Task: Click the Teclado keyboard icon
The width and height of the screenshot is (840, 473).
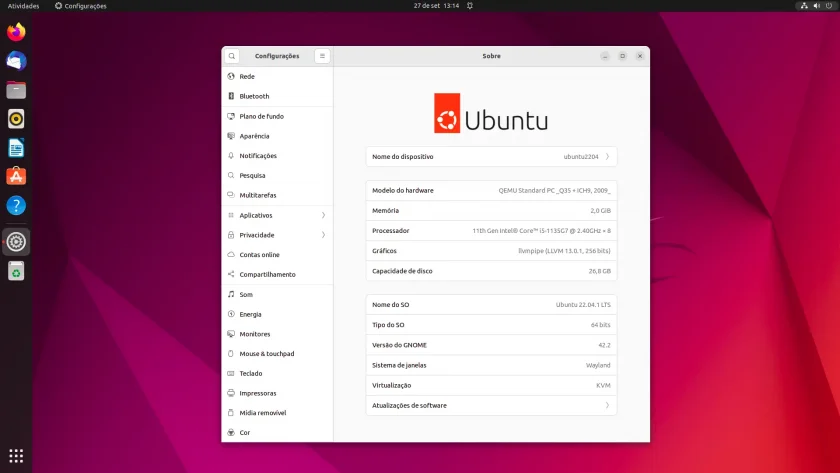Action: point(231,373)
